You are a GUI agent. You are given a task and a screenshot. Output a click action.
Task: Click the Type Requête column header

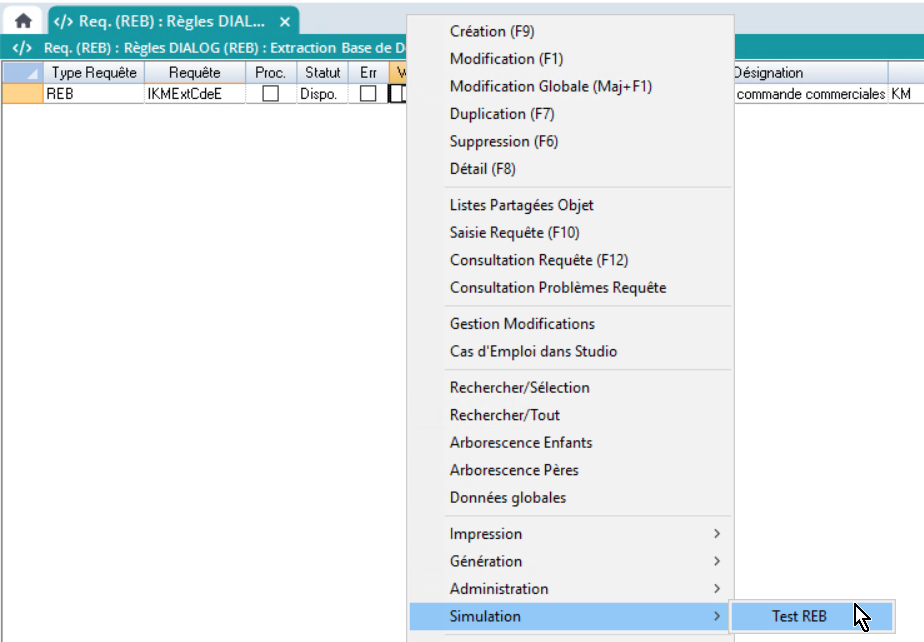[x=94, y=73]
